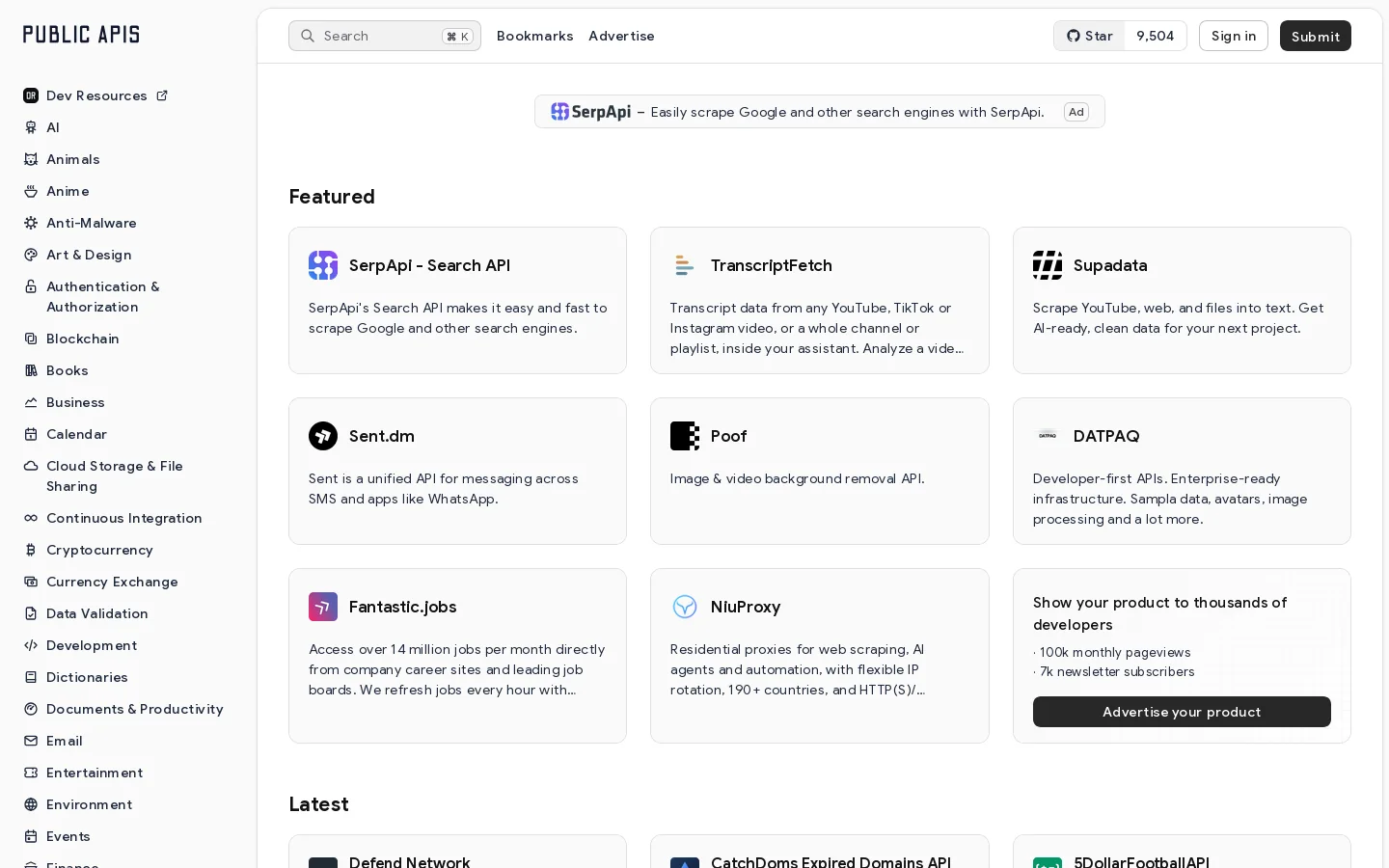
Task: Click the Advertise your product button
Action: pos(1182,712)
